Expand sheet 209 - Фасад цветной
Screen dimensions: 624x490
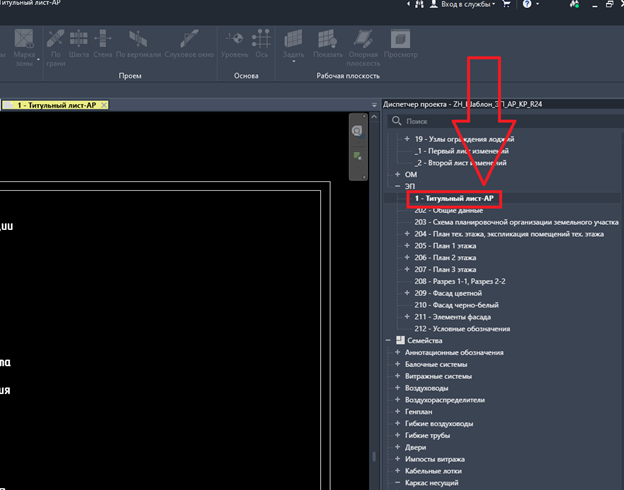pos(407,293)
